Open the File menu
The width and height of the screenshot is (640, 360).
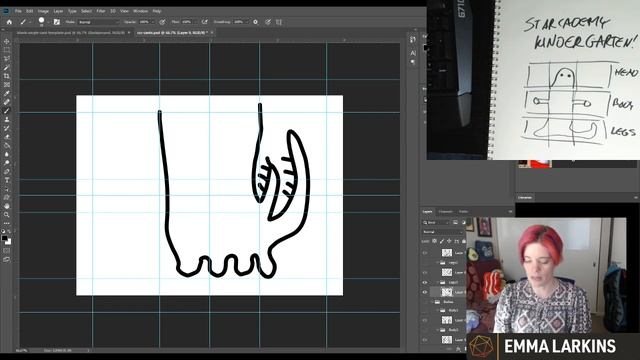click(18, 11)
